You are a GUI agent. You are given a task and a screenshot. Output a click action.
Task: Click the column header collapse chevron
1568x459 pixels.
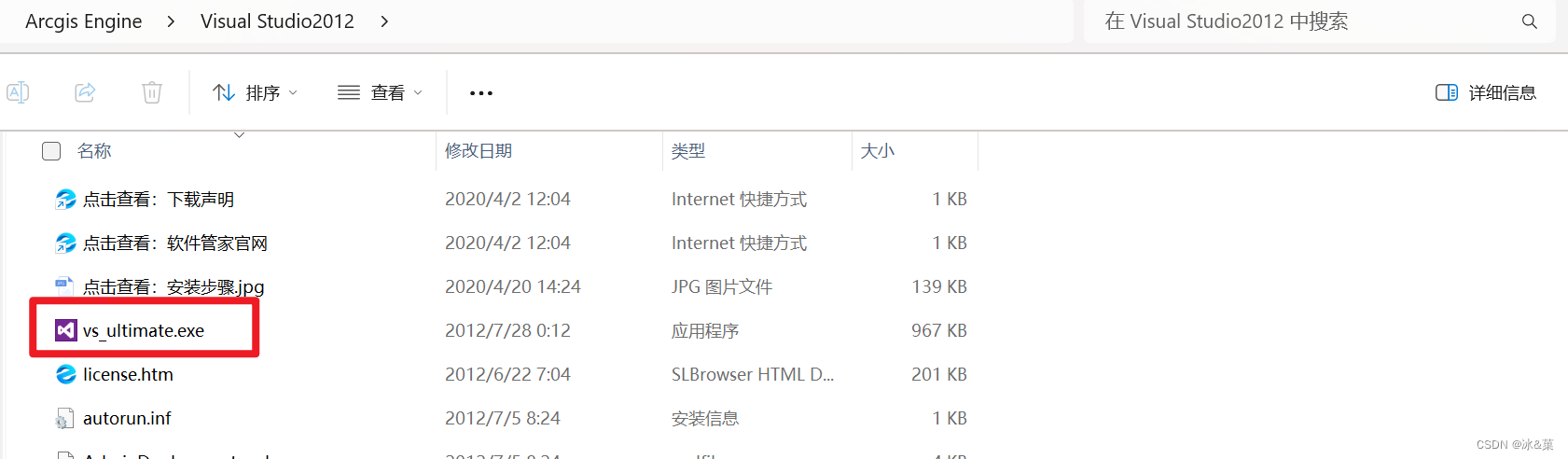coord(240,135)
